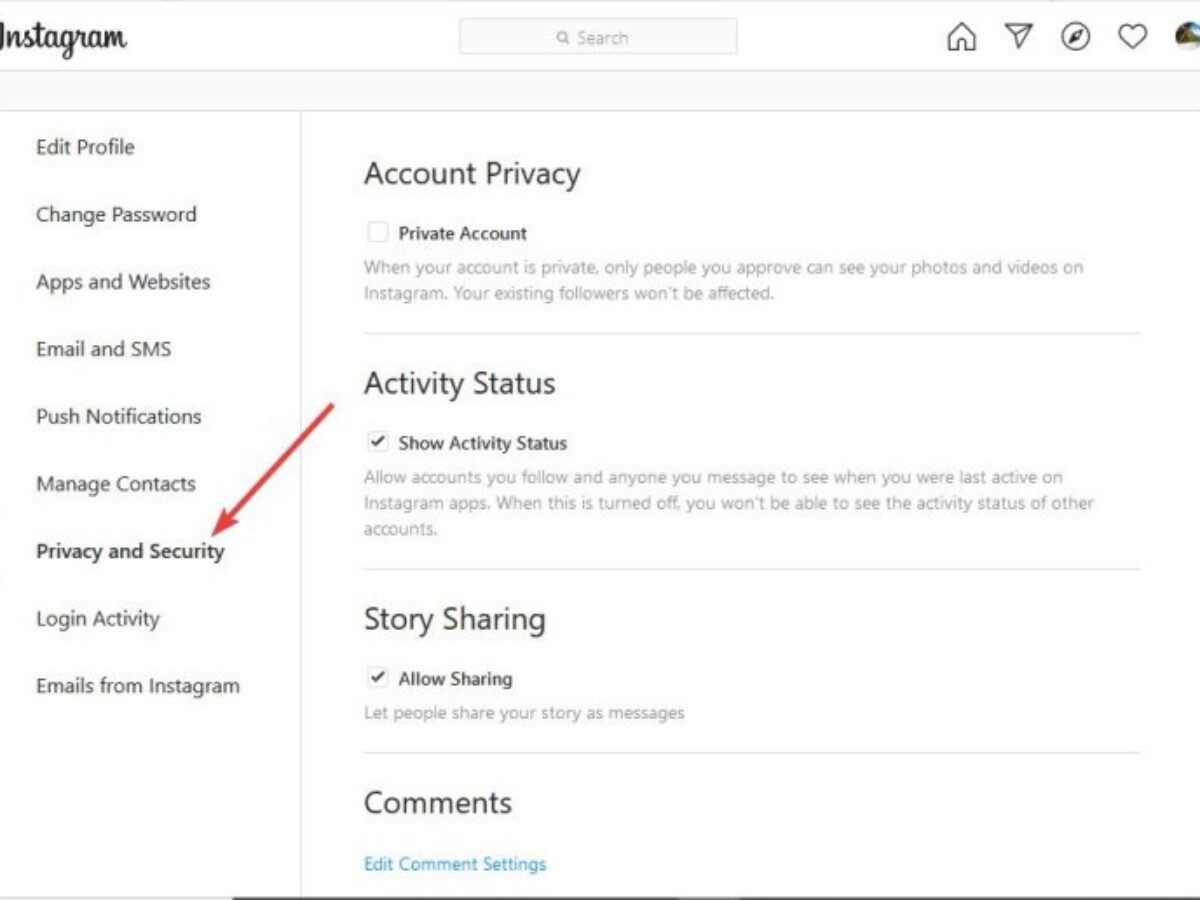This screenshot has width=1200, height=900.
Task: Click the Show Activity Status label text
Action: click(483, 443)
